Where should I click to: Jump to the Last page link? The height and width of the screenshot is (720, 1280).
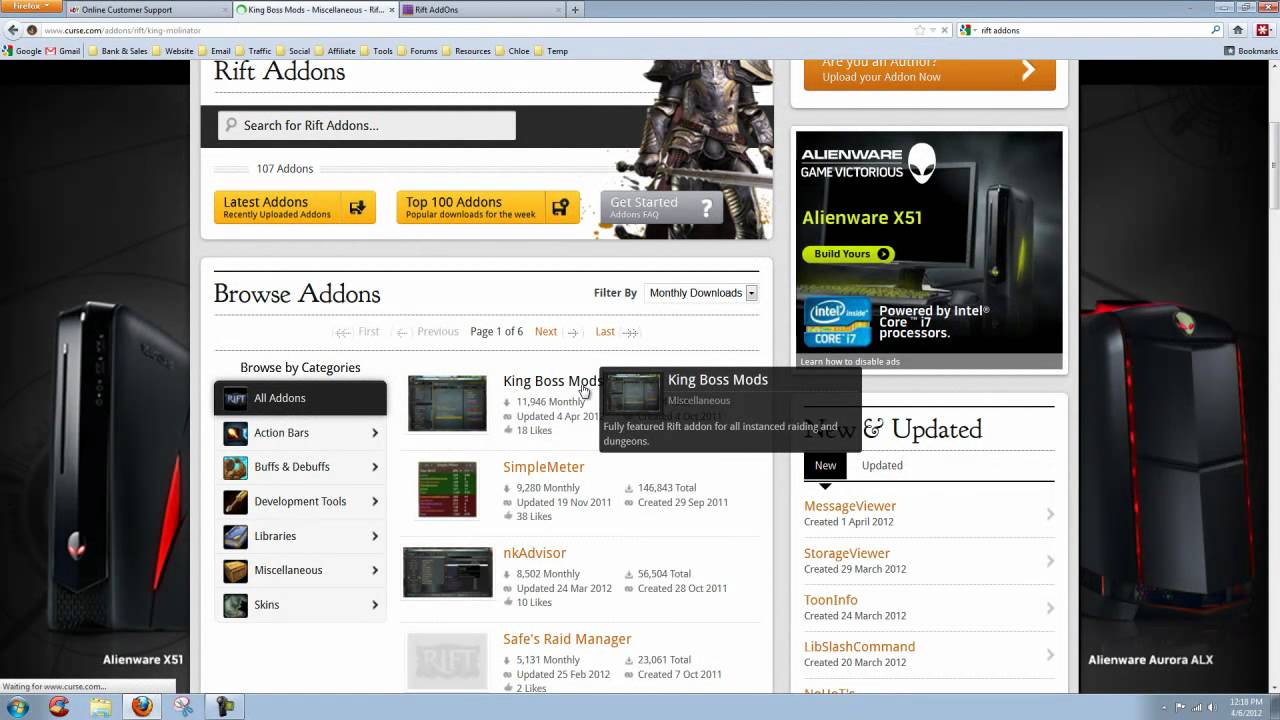pyautogui.click(x=605, y=332)
